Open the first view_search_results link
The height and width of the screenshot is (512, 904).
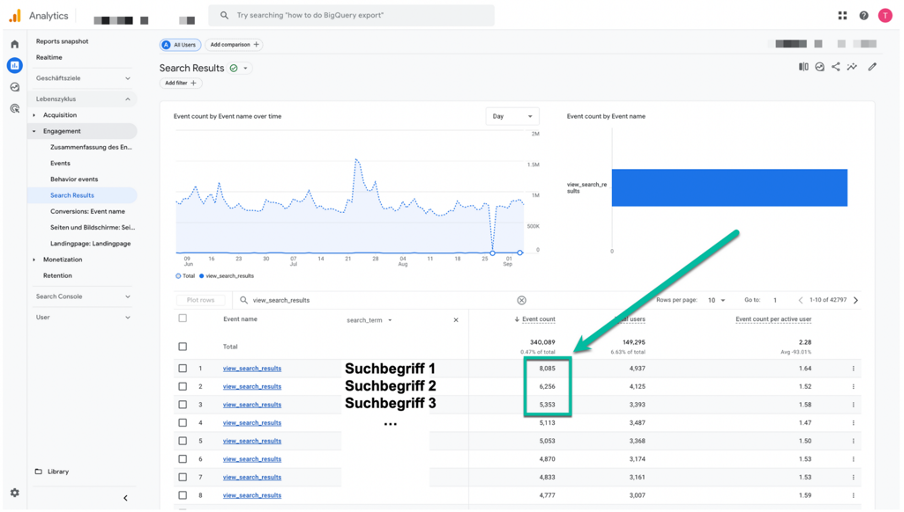click(x=252, y=368)
